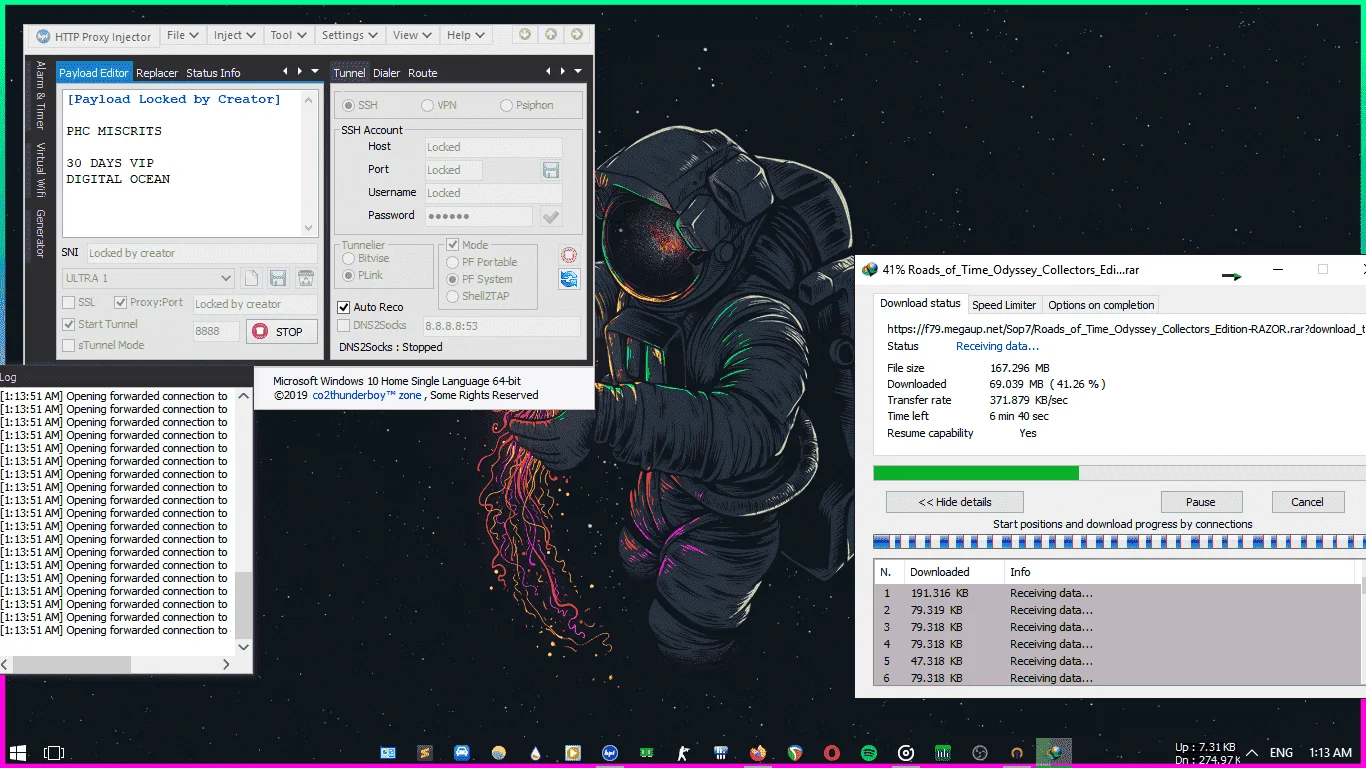Open the Tool dropdown menu
Viewport: 1366px width, 768px height.
(x=289, y=35)
